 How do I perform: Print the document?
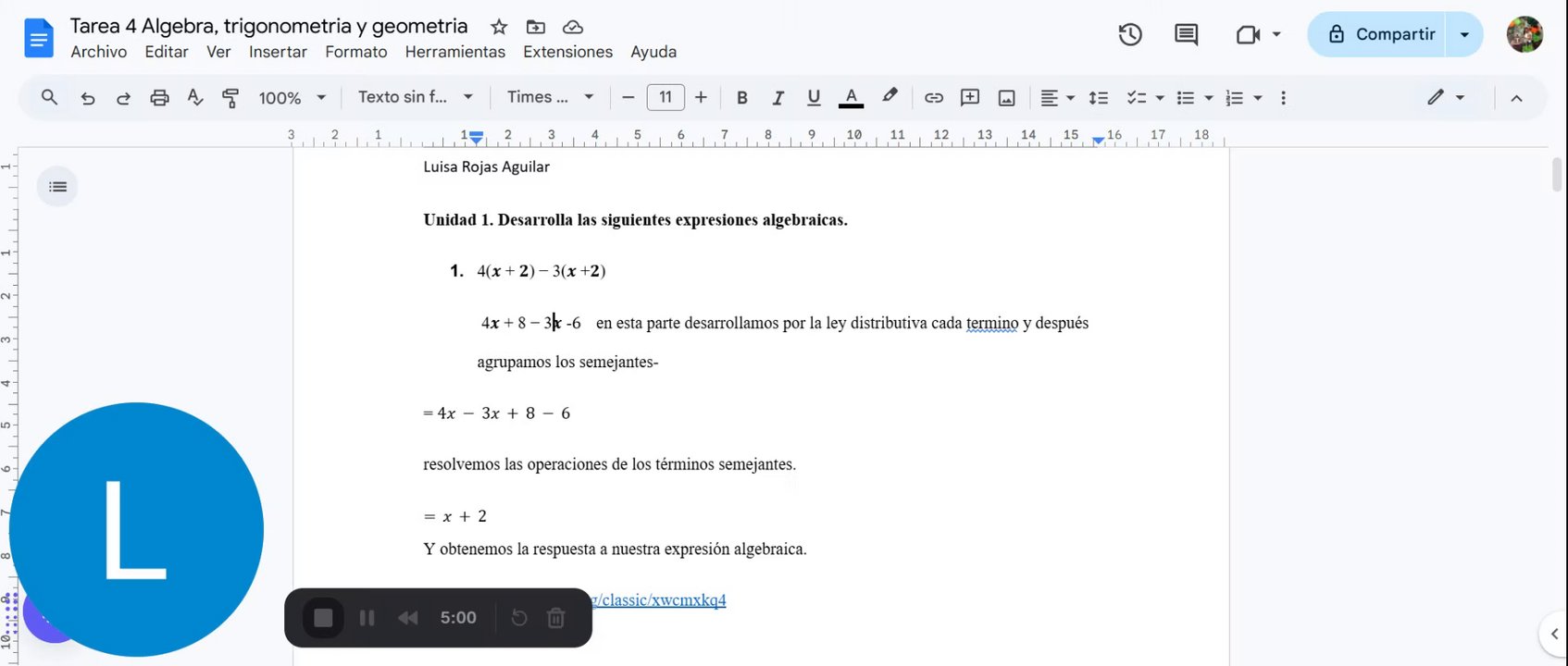click(159, 98)
